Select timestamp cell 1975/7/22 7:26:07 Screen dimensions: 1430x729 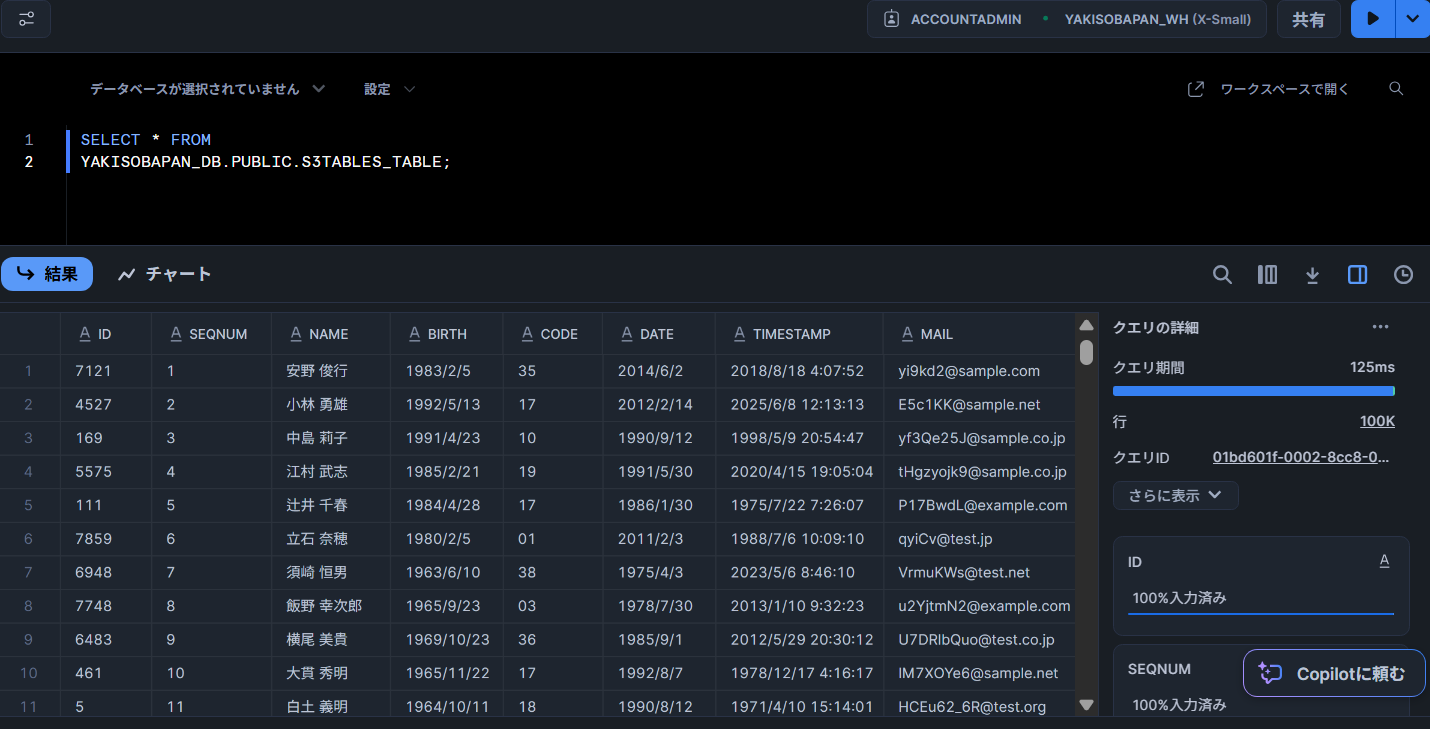tap(800, 505)
